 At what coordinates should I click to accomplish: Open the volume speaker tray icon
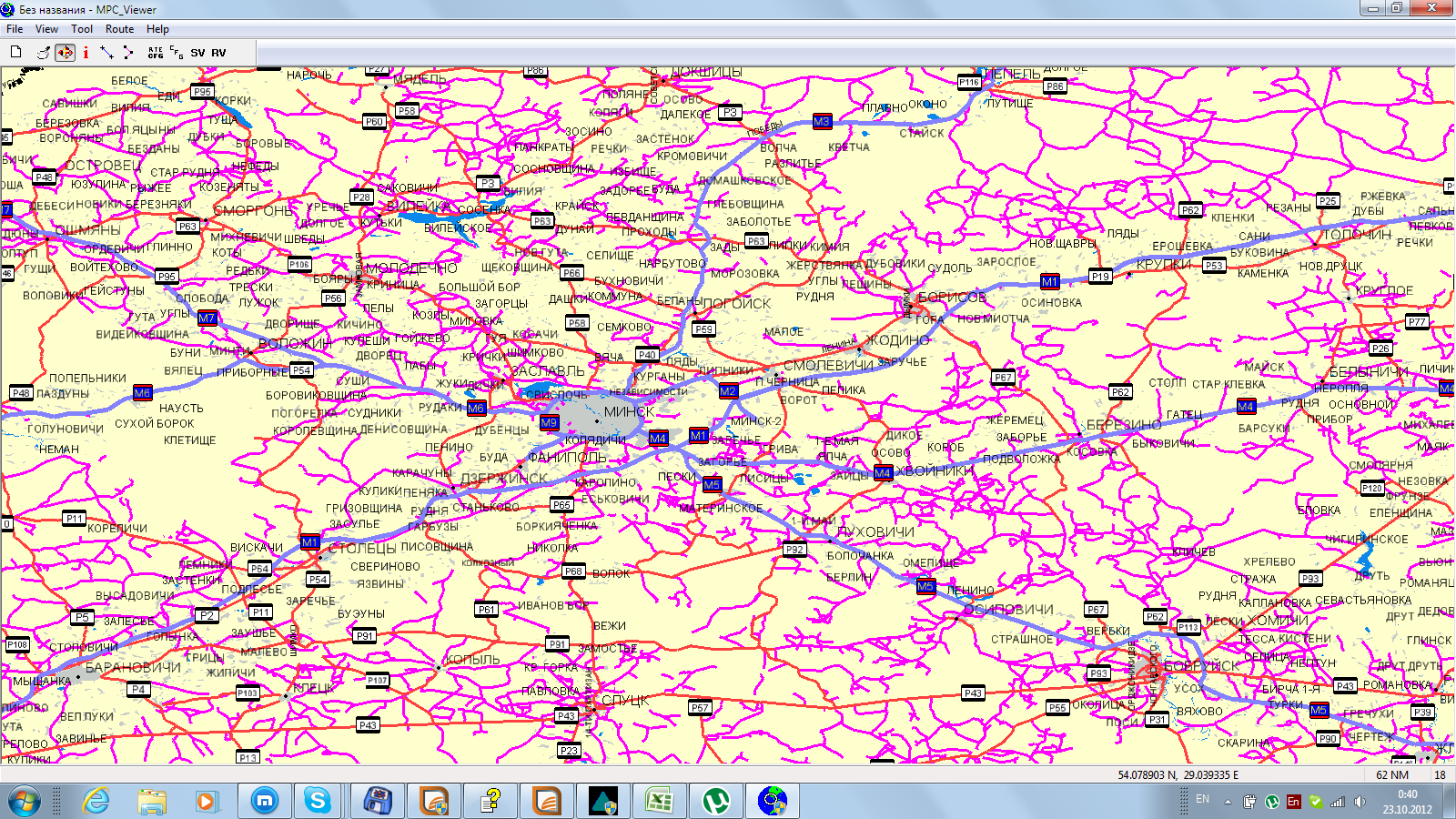[x=1360, y=802]
